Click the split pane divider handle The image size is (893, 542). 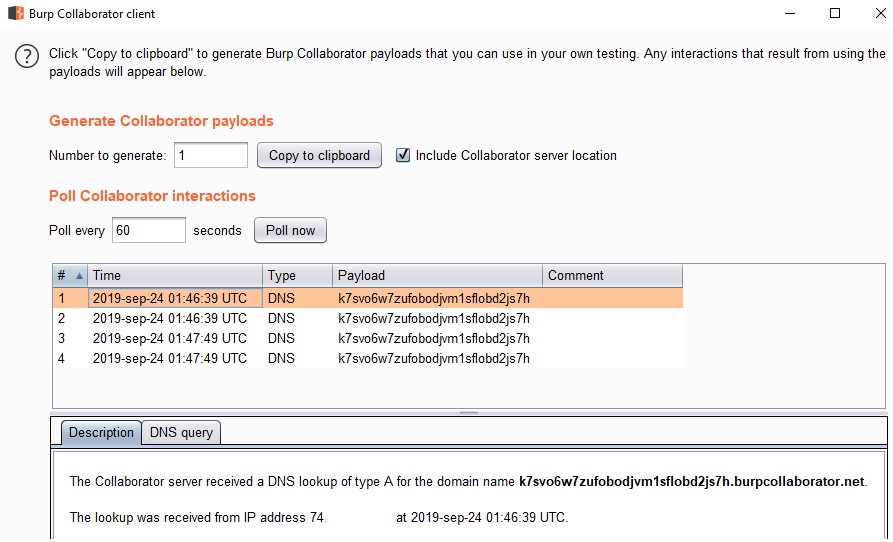[469, 413]
